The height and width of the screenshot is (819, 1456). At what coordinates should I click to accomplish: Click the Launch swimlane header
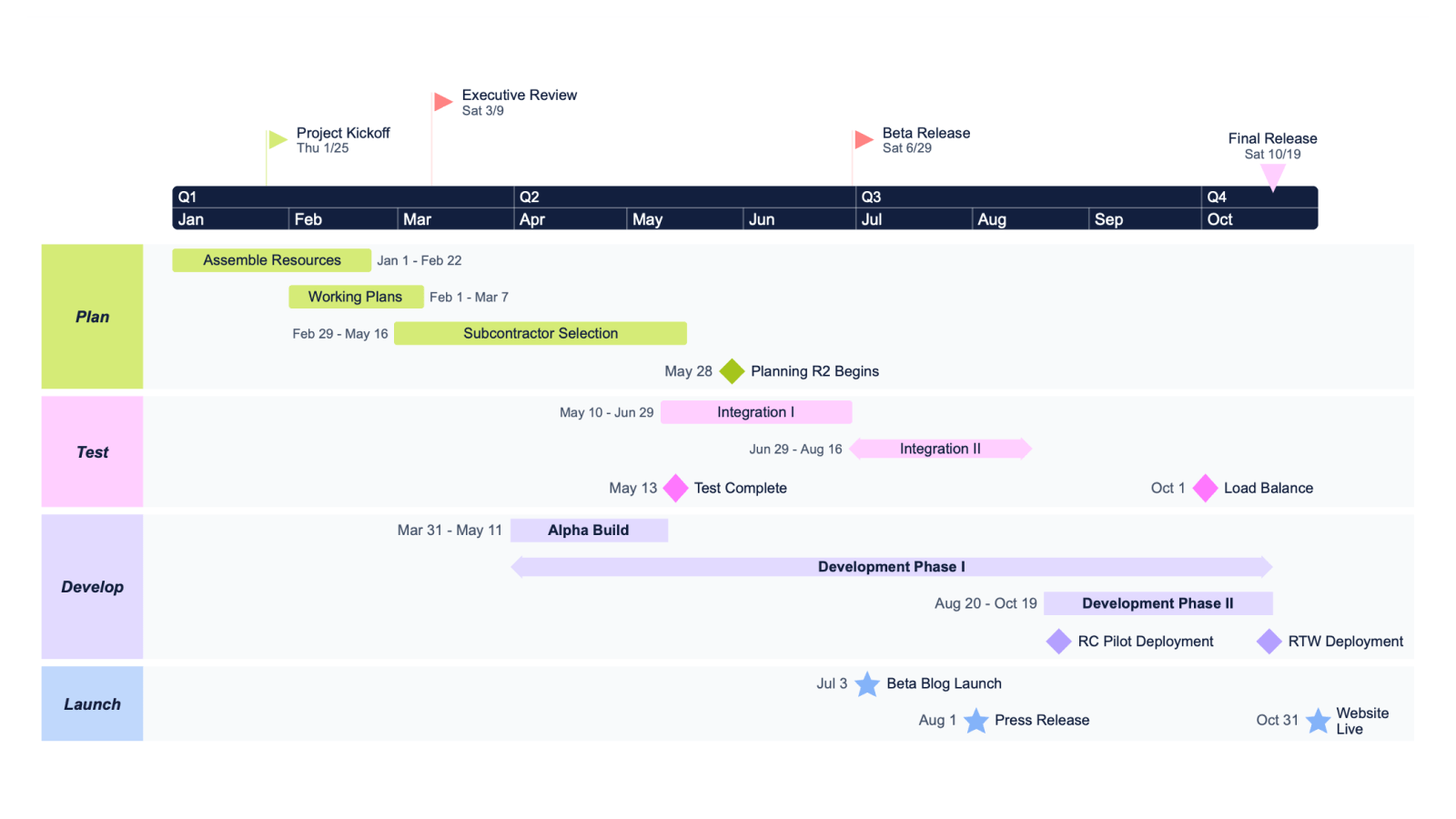point(91,703)
